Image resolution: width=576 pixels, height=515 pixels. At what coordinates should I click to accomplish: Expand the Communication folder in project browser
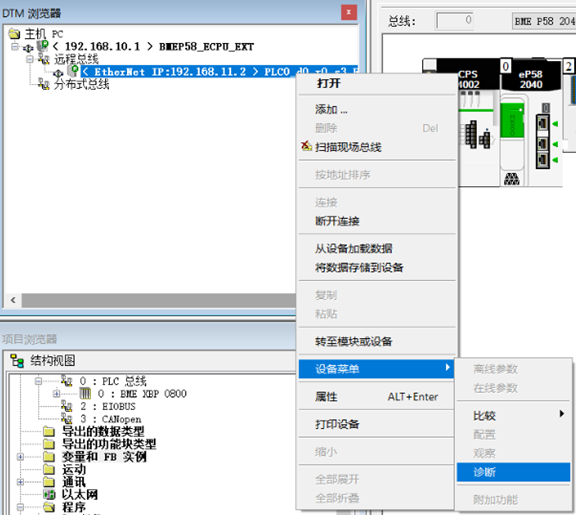(x=21, y=482)
